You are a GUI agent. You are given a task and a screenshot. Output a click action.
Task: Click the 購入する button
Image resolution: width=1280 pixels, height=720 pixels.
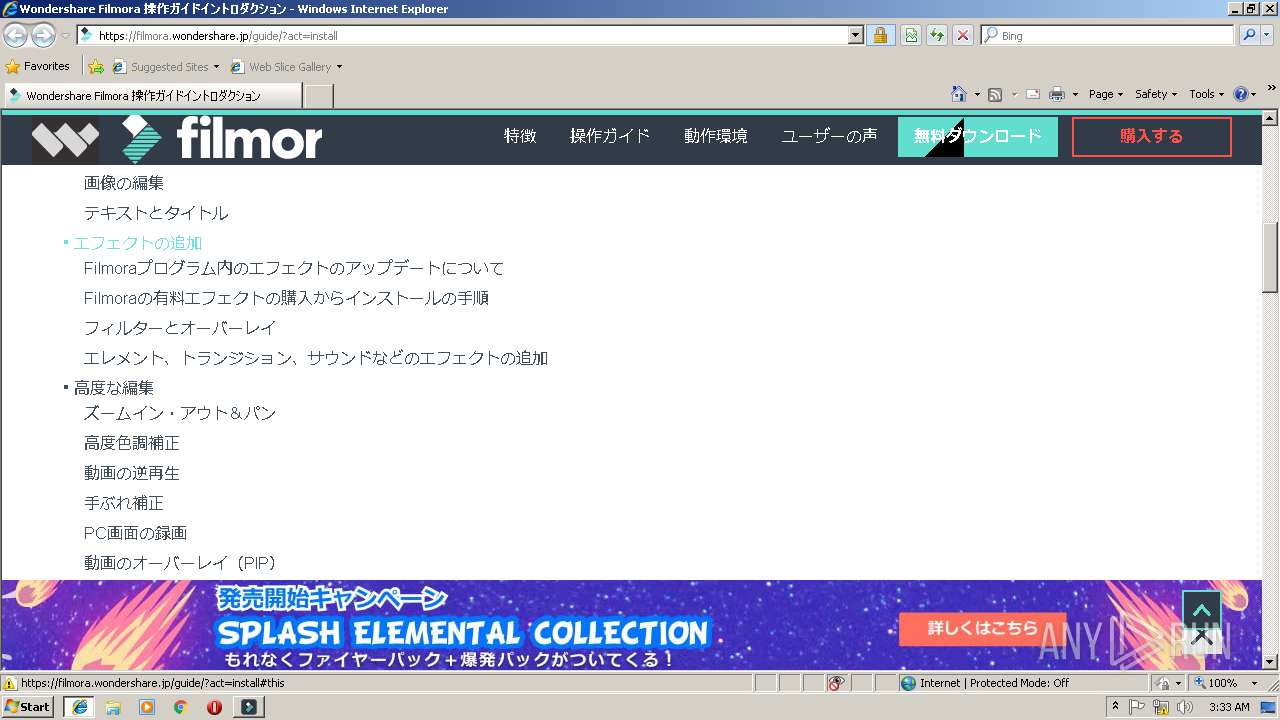1152,137
